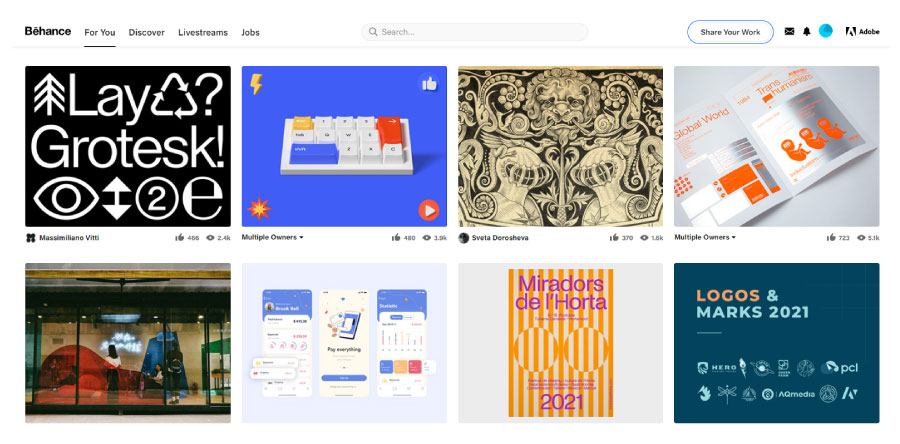Open the messages envelope icon
Screen dimensions: 900x444
click(789, 32)
